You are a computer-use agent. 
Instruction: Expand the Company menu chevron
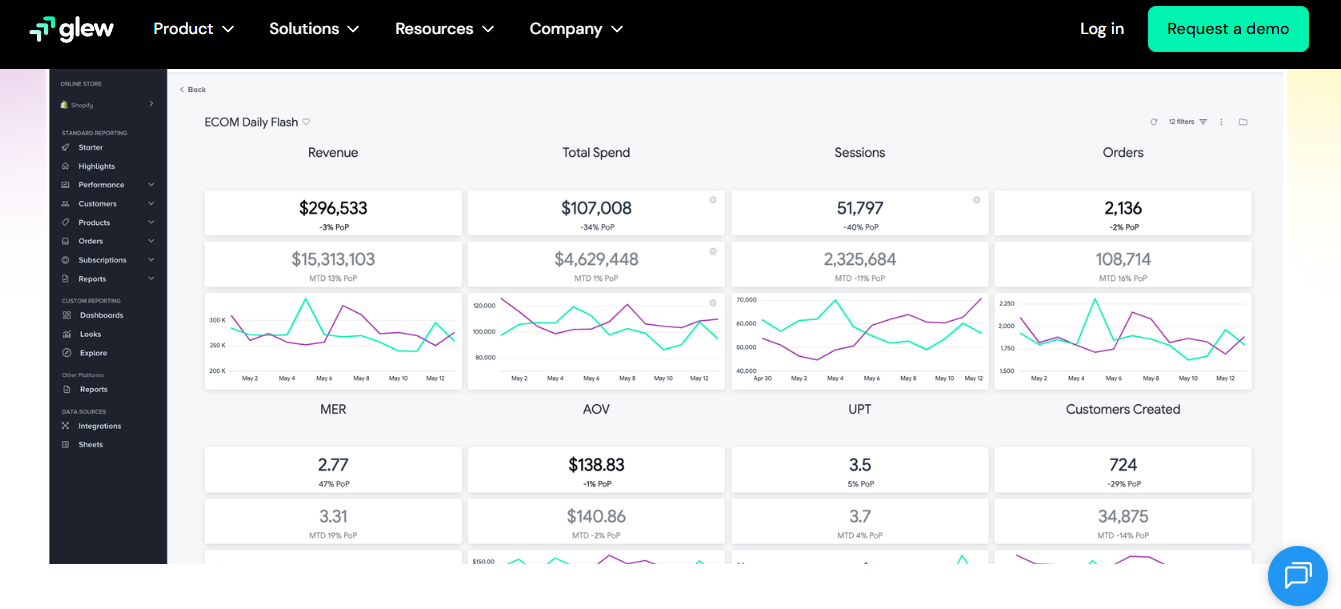point(617,29)
